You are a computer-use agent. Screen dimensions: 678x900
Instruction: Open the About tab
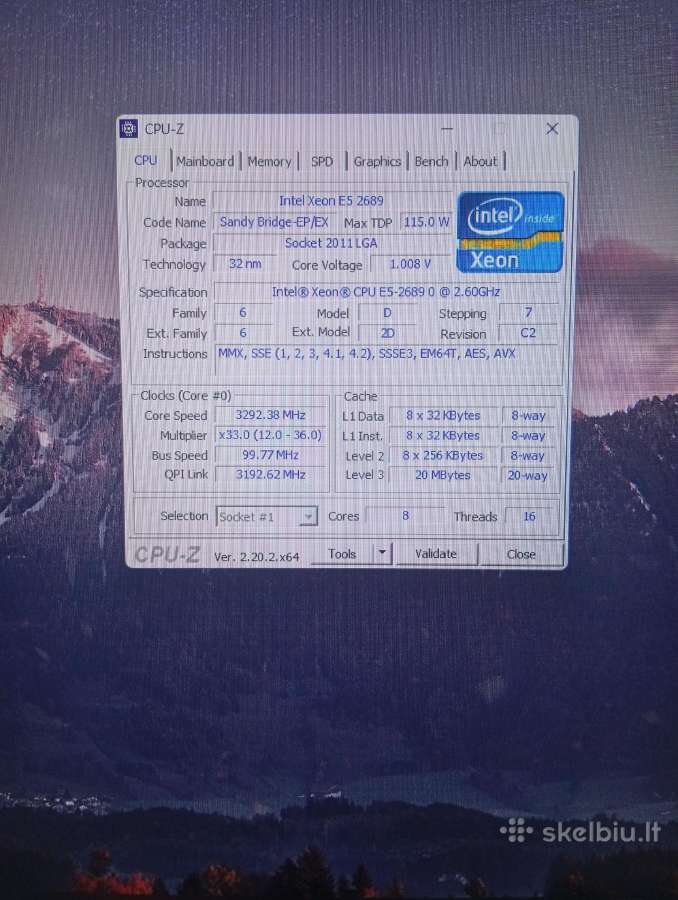coord(480,162)
